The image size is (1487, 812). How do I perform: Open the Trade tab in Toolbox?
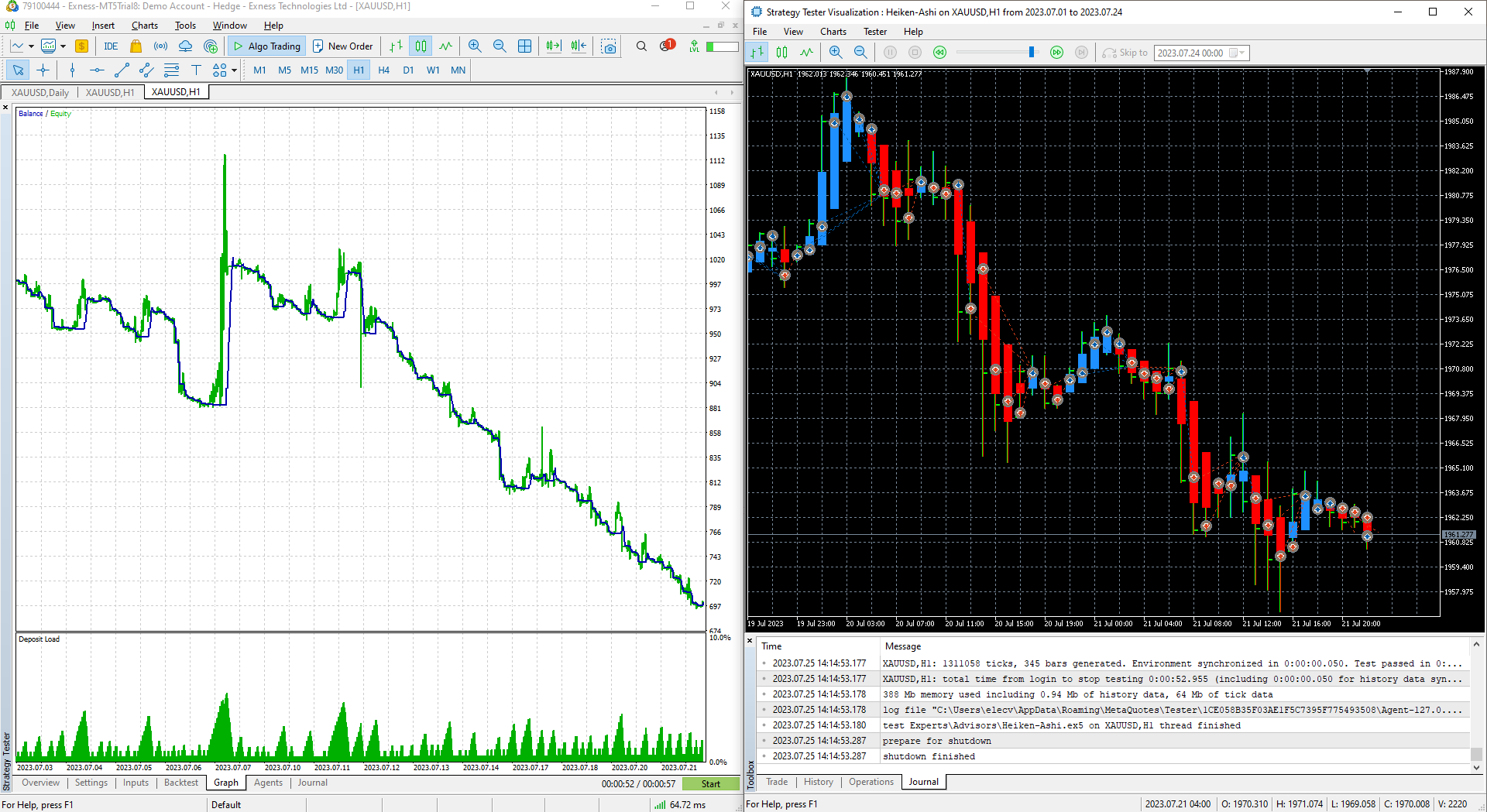[777, 782]
